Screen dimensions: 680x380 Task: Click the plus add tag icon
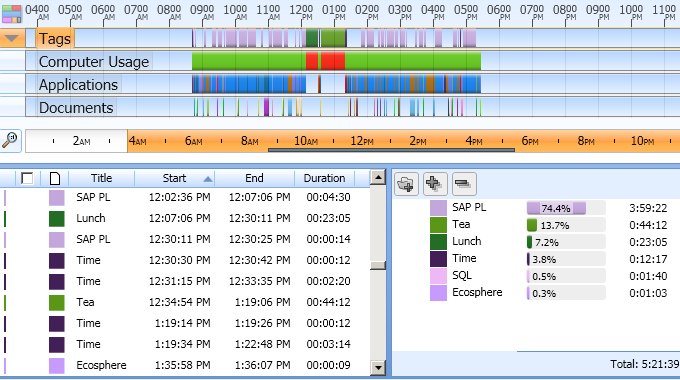coord(435,184)
